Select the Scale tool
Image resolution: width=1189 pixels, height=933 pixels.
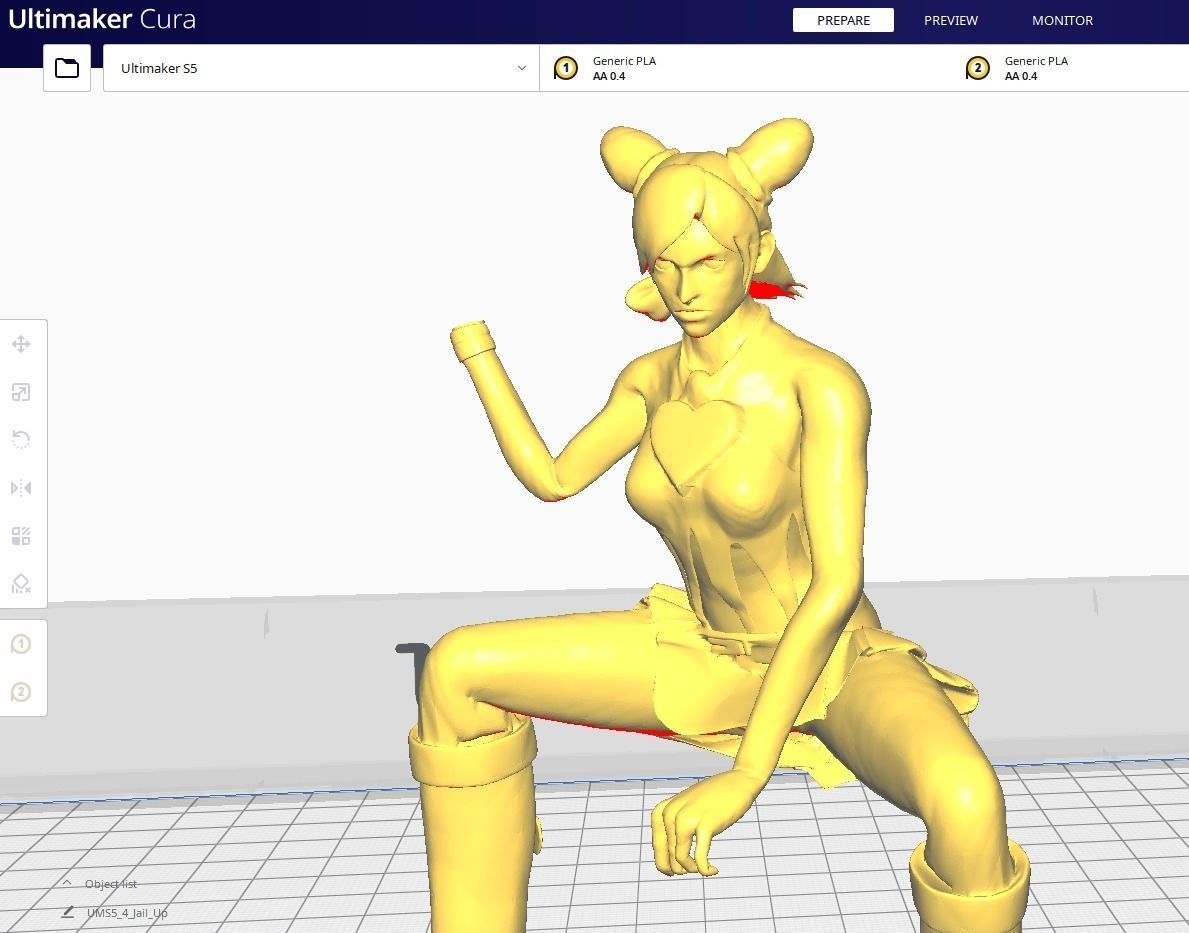click(21, 392)
